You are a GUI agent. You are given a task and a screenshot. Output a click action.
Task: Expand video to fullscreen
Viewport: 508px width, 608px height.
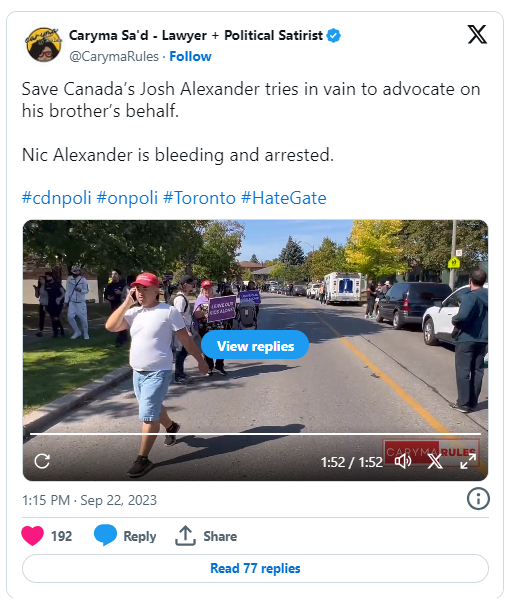click(468, 461)
